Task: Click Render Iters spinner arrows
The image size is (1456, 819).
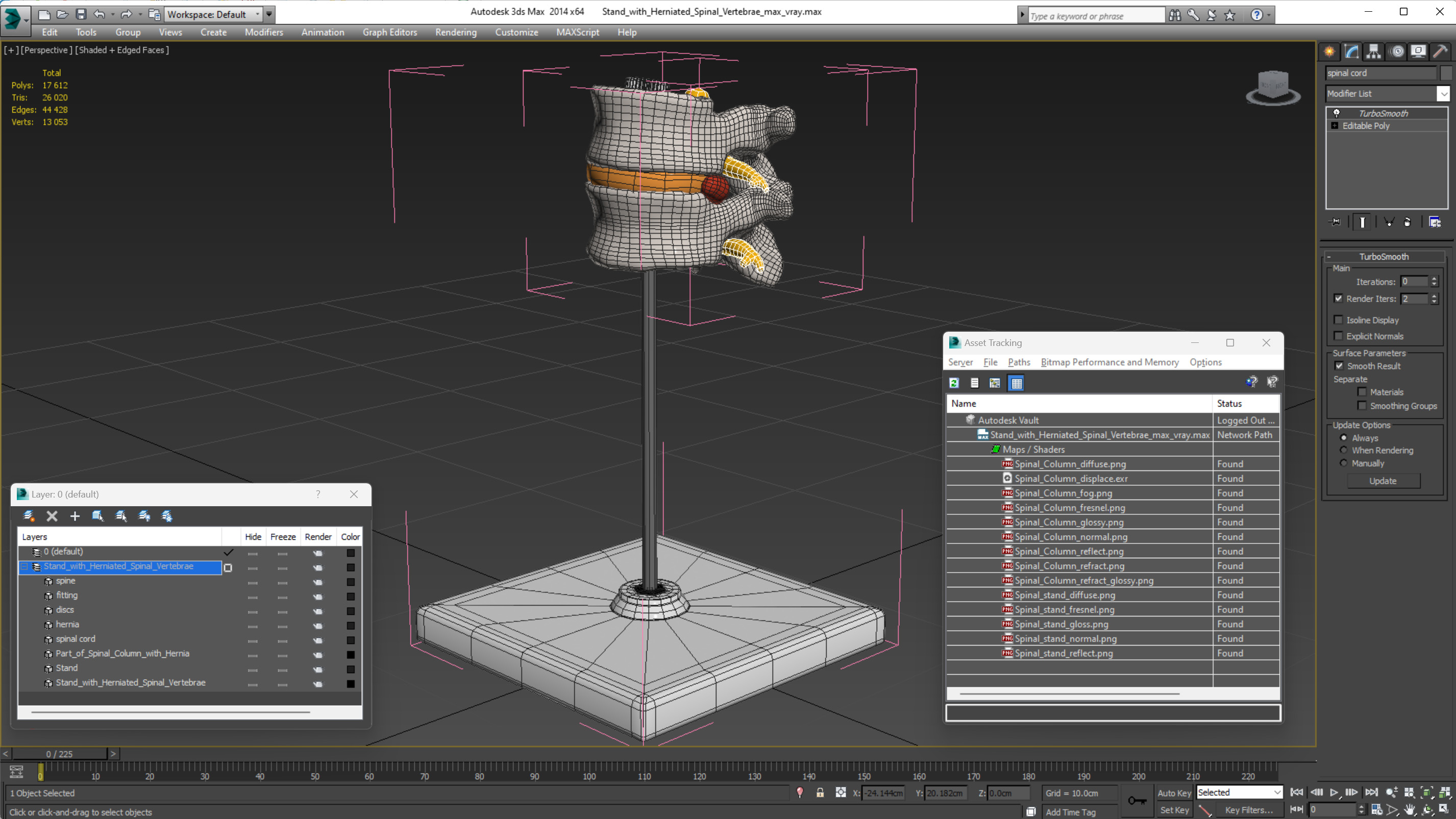Action: 1434,299
